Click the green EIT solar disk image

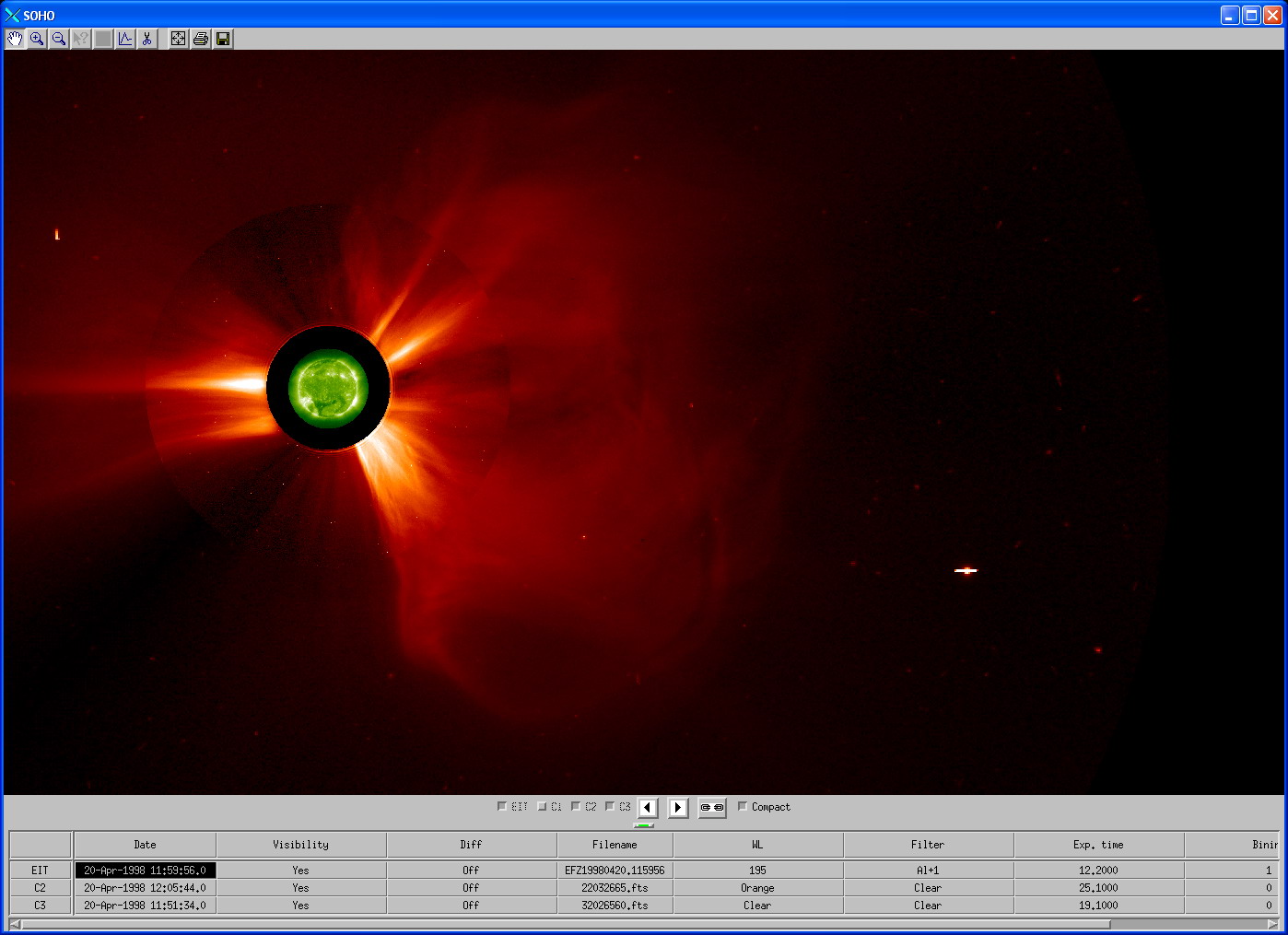(328, 388)
